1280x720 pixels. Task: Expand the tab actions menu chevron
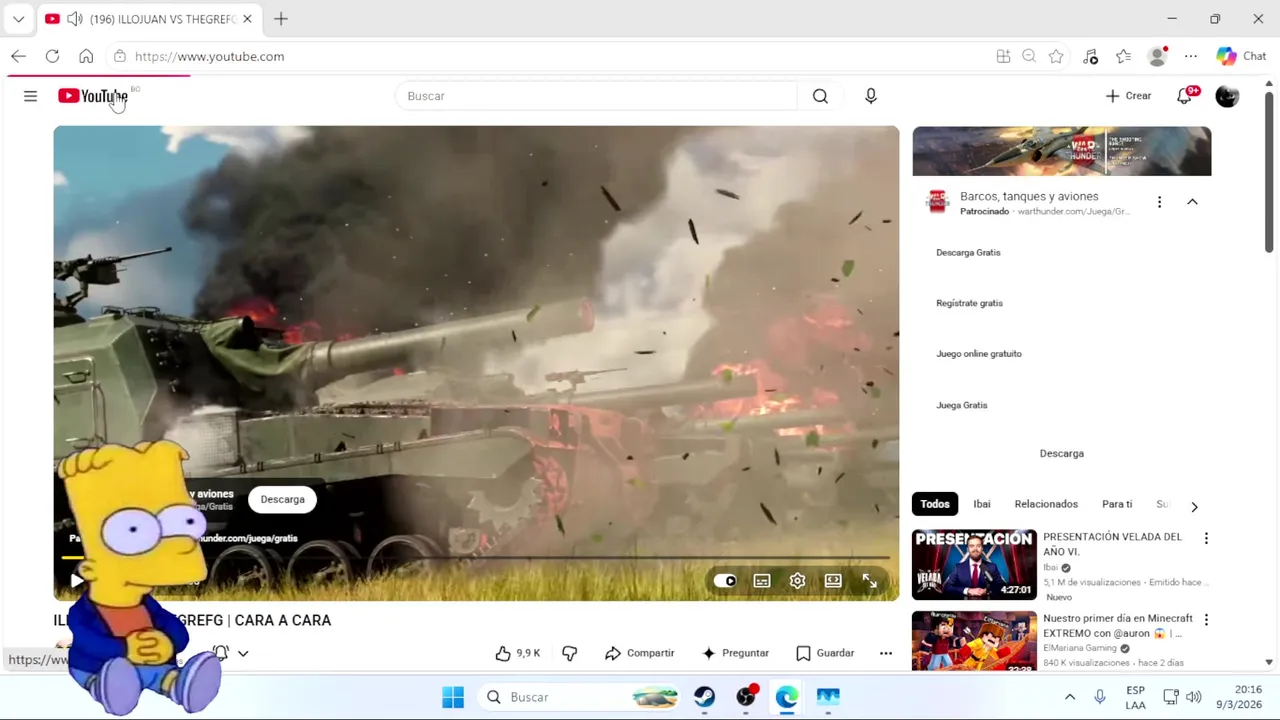pos(18,19)
